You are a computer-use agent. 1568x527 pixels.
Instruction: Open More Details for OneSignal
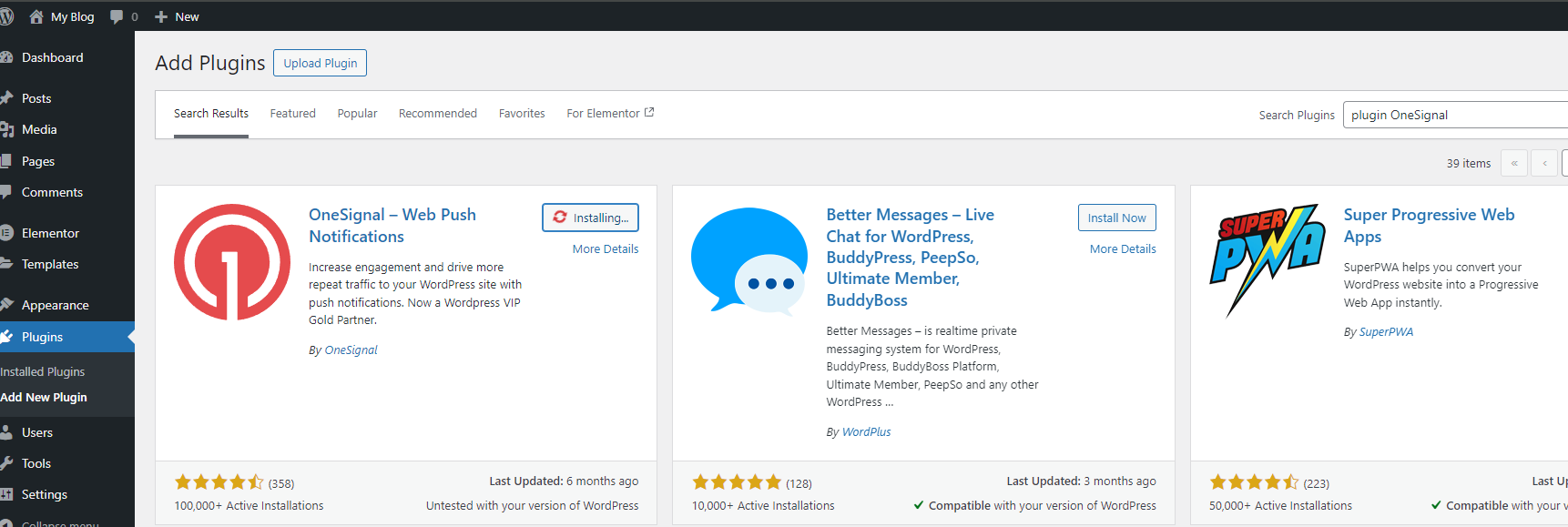coord(606,248)
